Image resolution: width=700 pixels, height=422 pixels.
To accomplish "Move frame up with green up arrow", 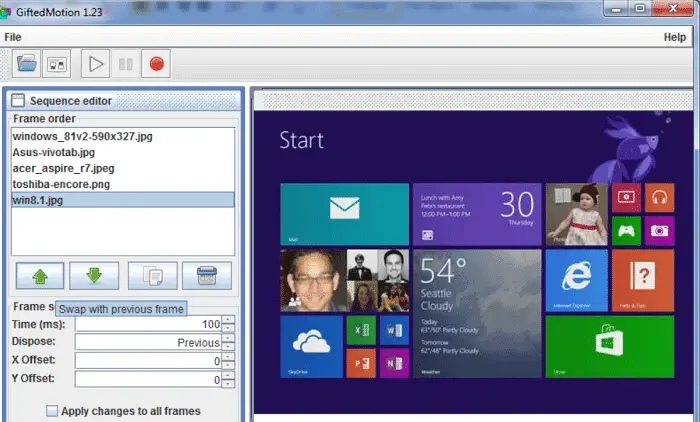I will click(x=40, y=276).
